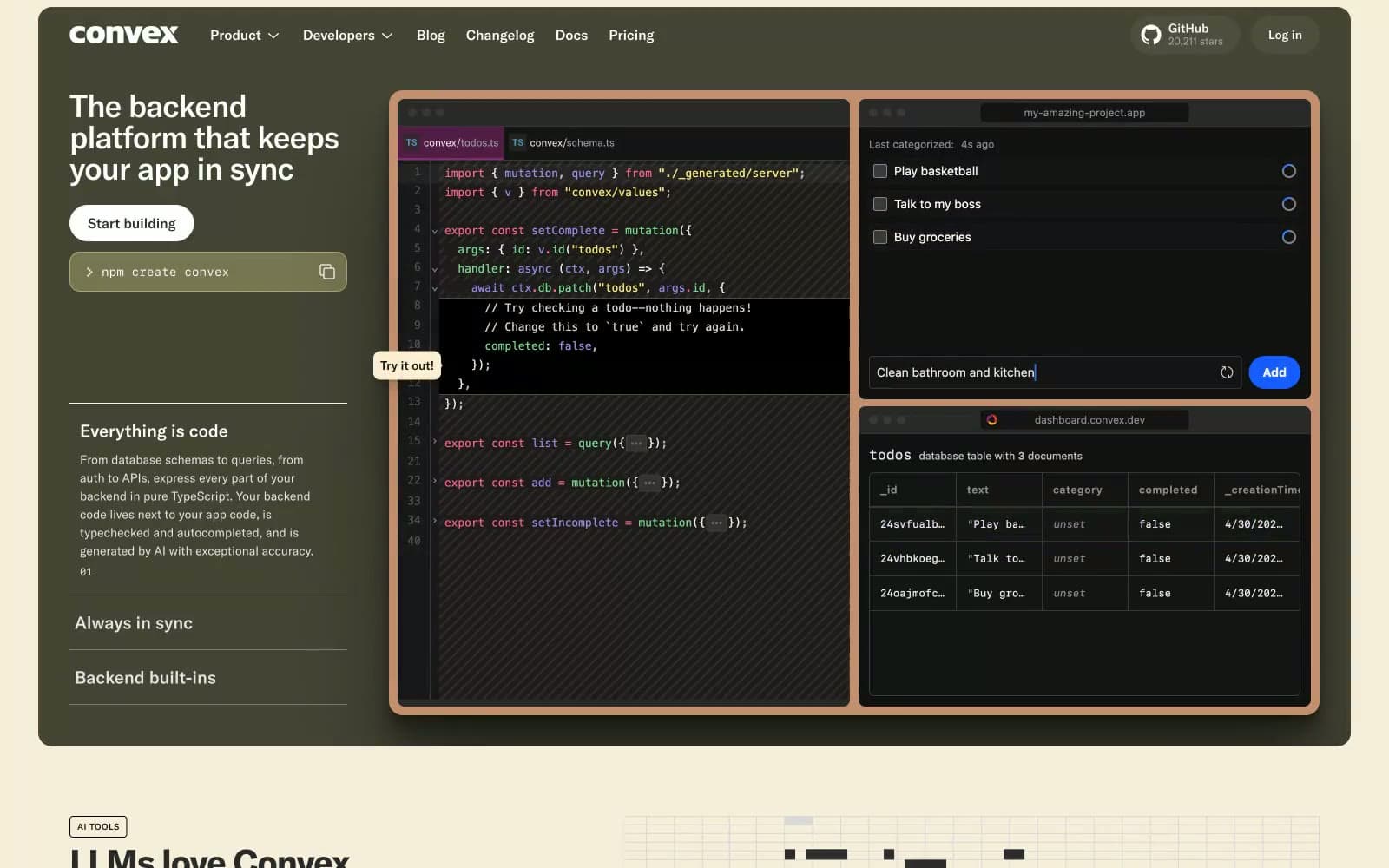Expand the Backend built-ins section
1389x868 pixels.
[x=208, y=678]
